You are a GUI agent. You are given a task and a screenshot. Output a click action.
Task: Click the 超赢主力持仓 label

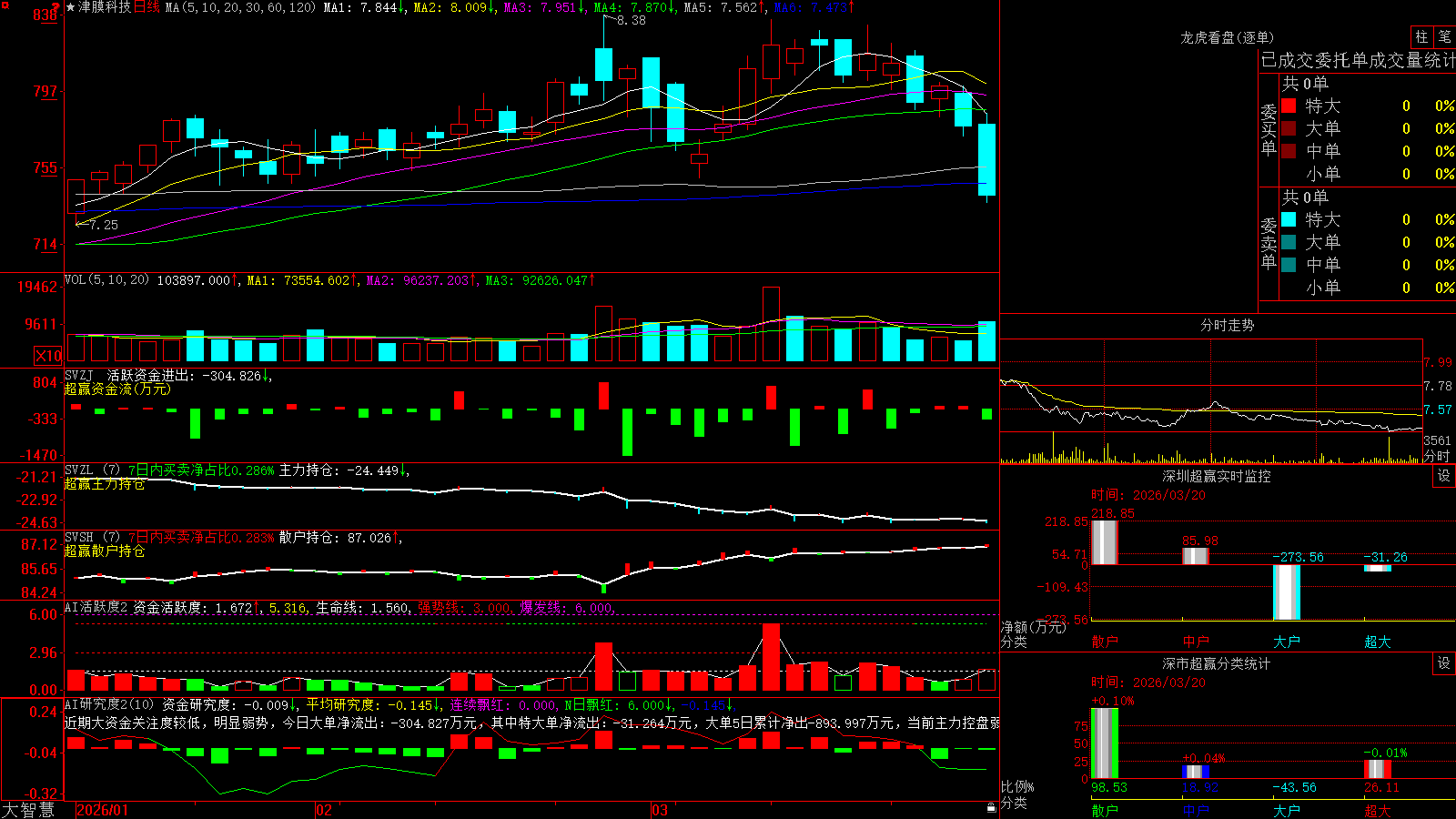click(105, 484)
